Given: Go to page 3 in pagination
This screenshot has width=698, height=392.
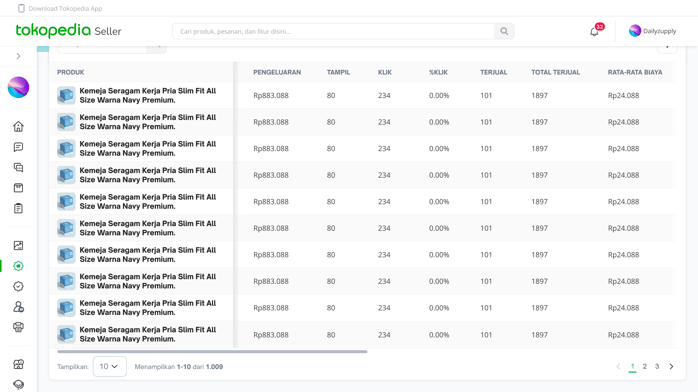Looking at the screenshot, I should click(657, 367).
